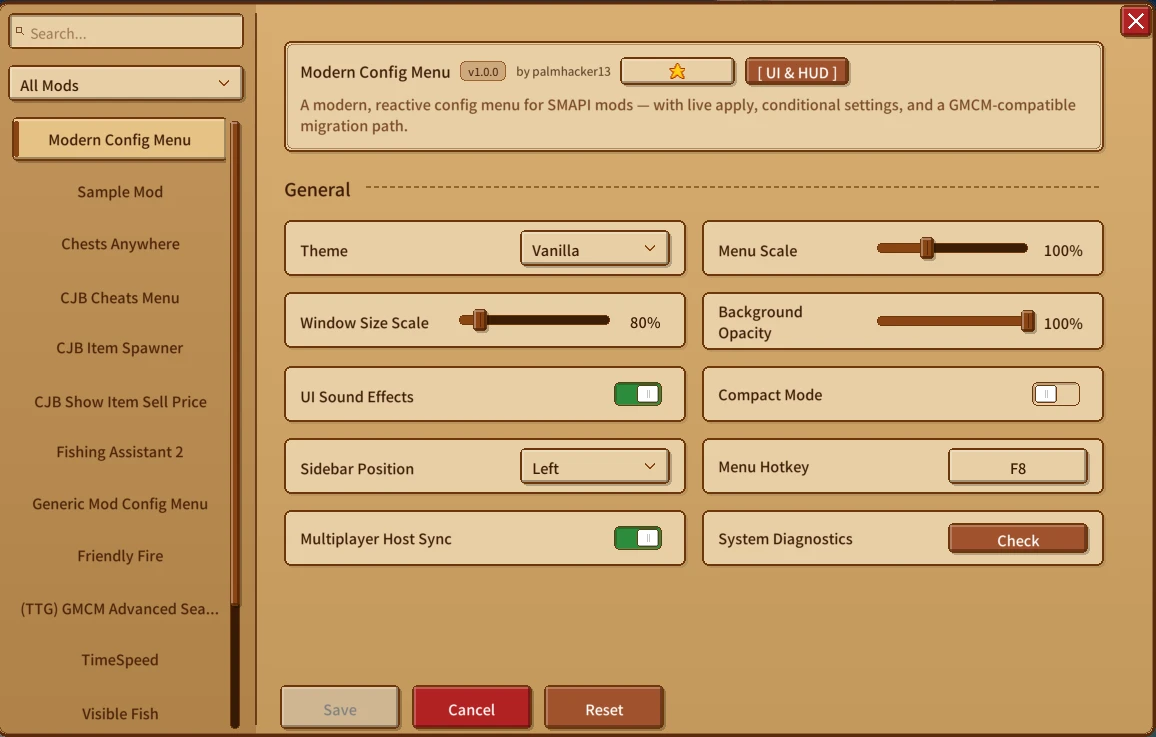Screen dimensions: 1156x737
Task: Open the Sidebar Position dropdown
Action: pyautogui.click(x=594, y=467)
